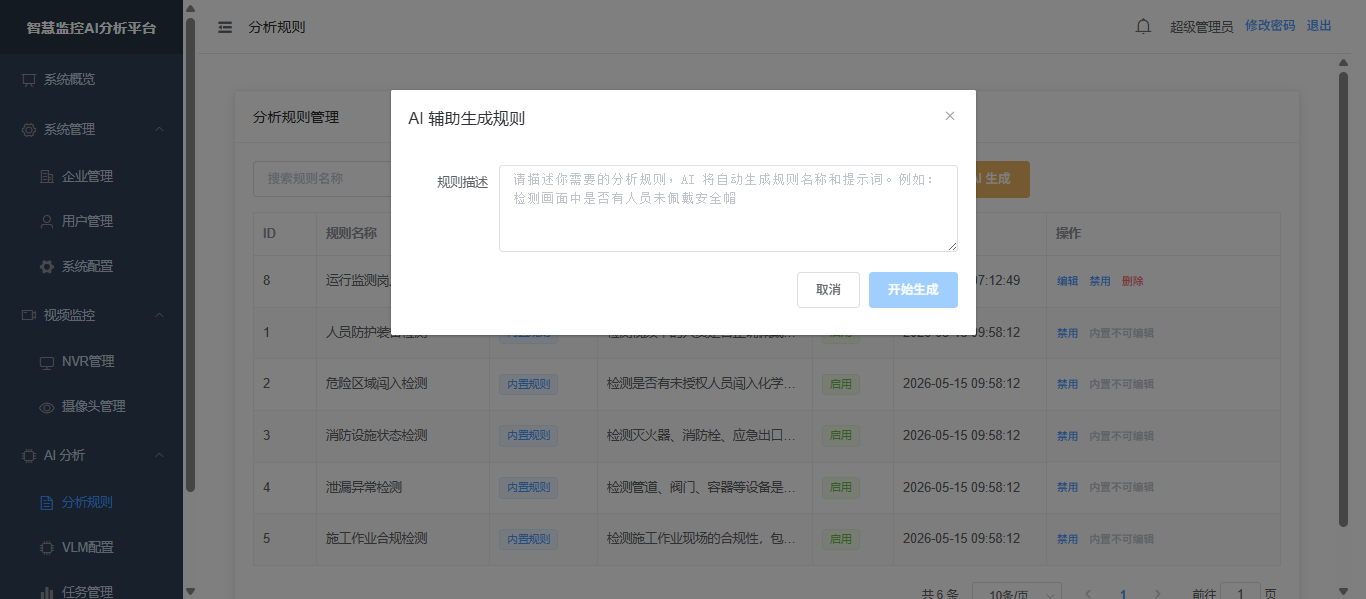The width and height of the screenshot is (1366, 599).
Task: Click the 修改密码 link
Action: click(x=1270, y=26)
